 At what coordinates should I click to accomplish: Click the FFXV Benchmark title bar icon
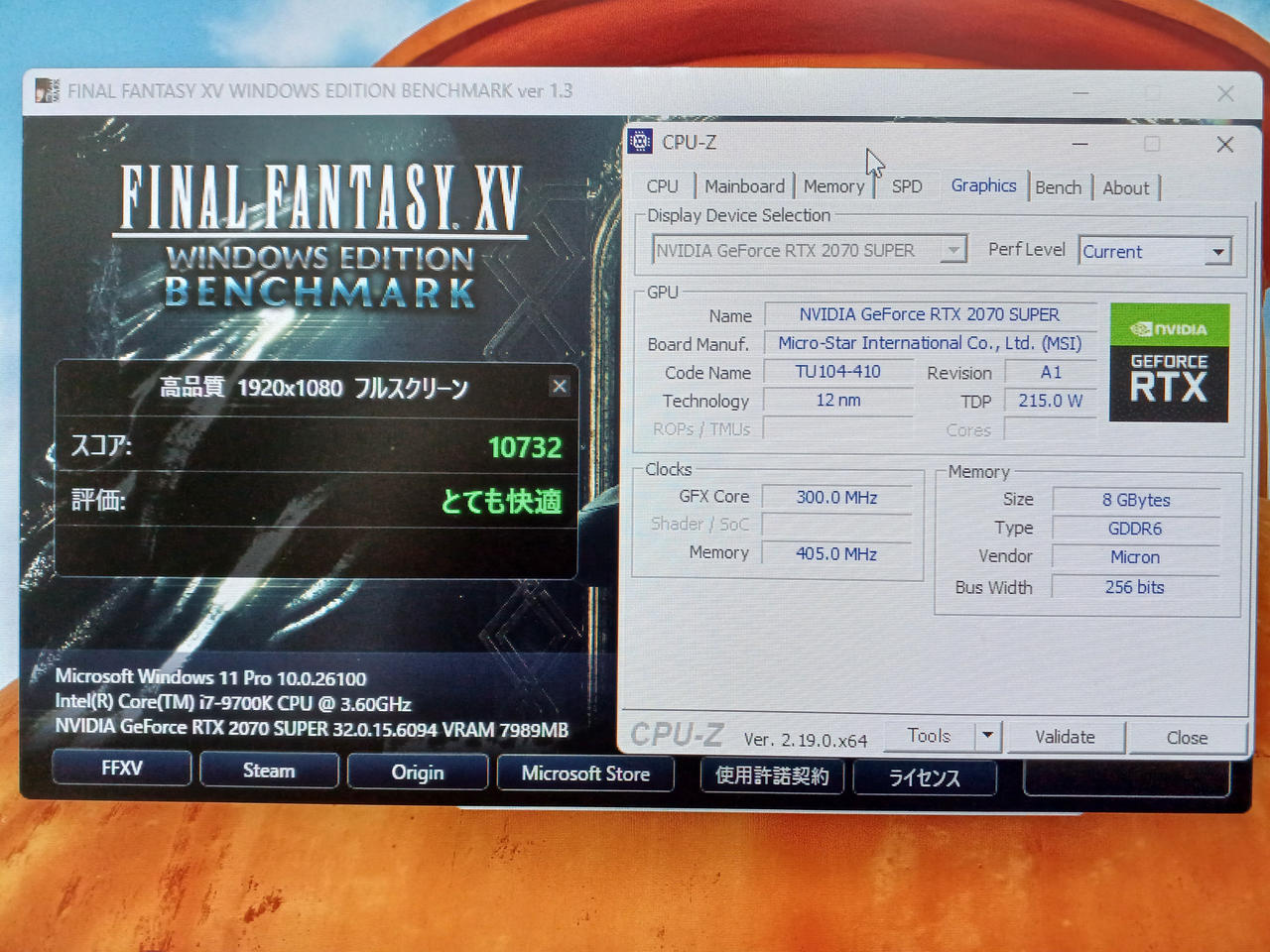pyautogui.click(x=47, y=90)
